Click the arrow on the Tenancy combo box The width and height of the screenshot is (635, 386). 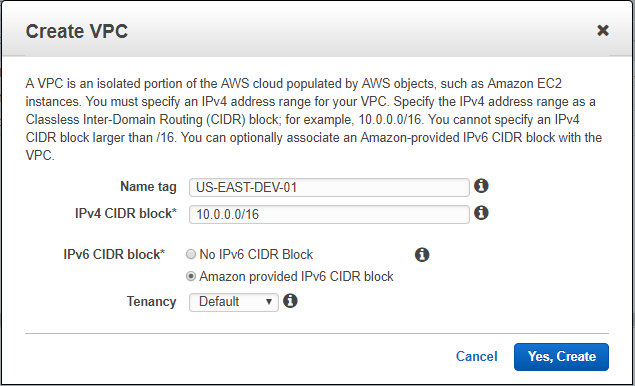point(268,302)
